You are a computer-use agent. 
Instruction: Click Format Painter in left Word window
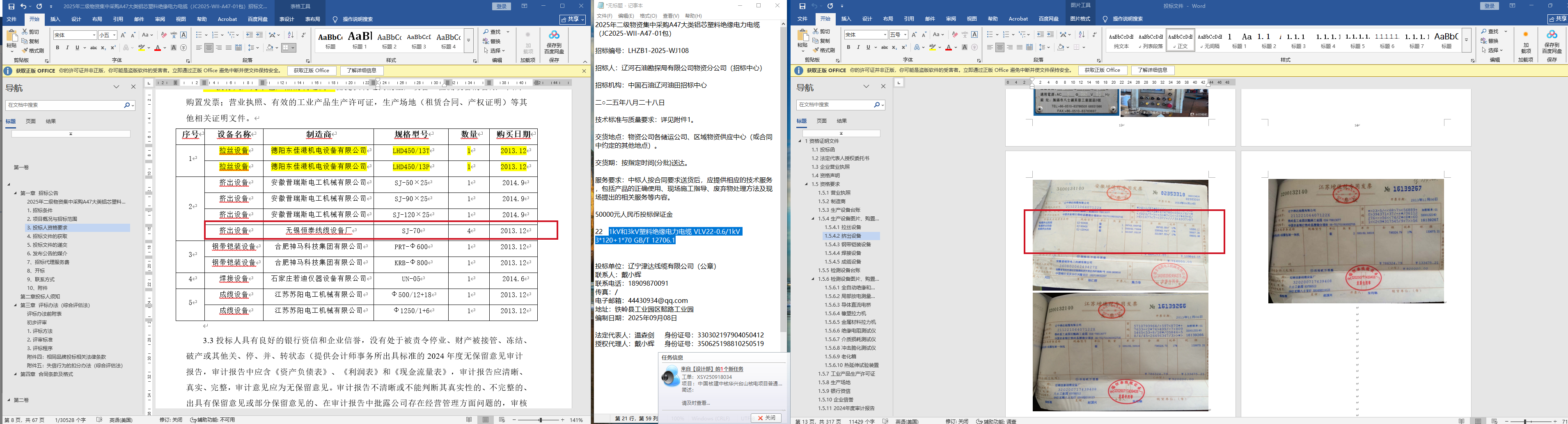(34, 50)
